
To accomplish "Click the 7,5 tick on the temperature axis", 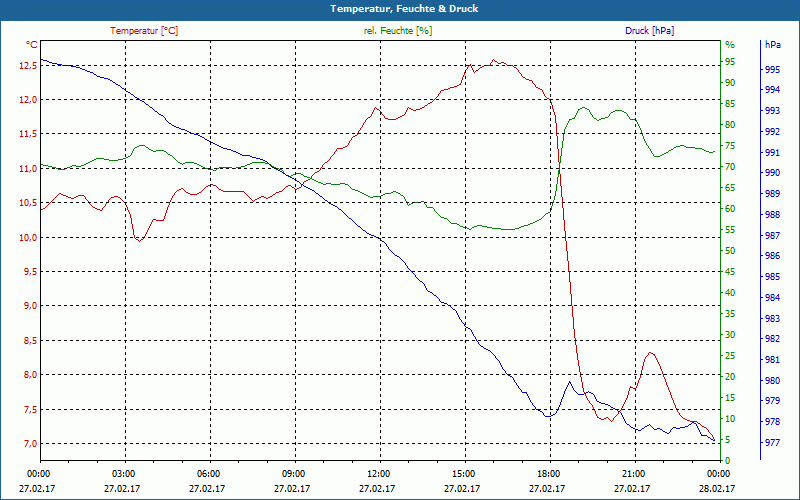I will 30,410.
